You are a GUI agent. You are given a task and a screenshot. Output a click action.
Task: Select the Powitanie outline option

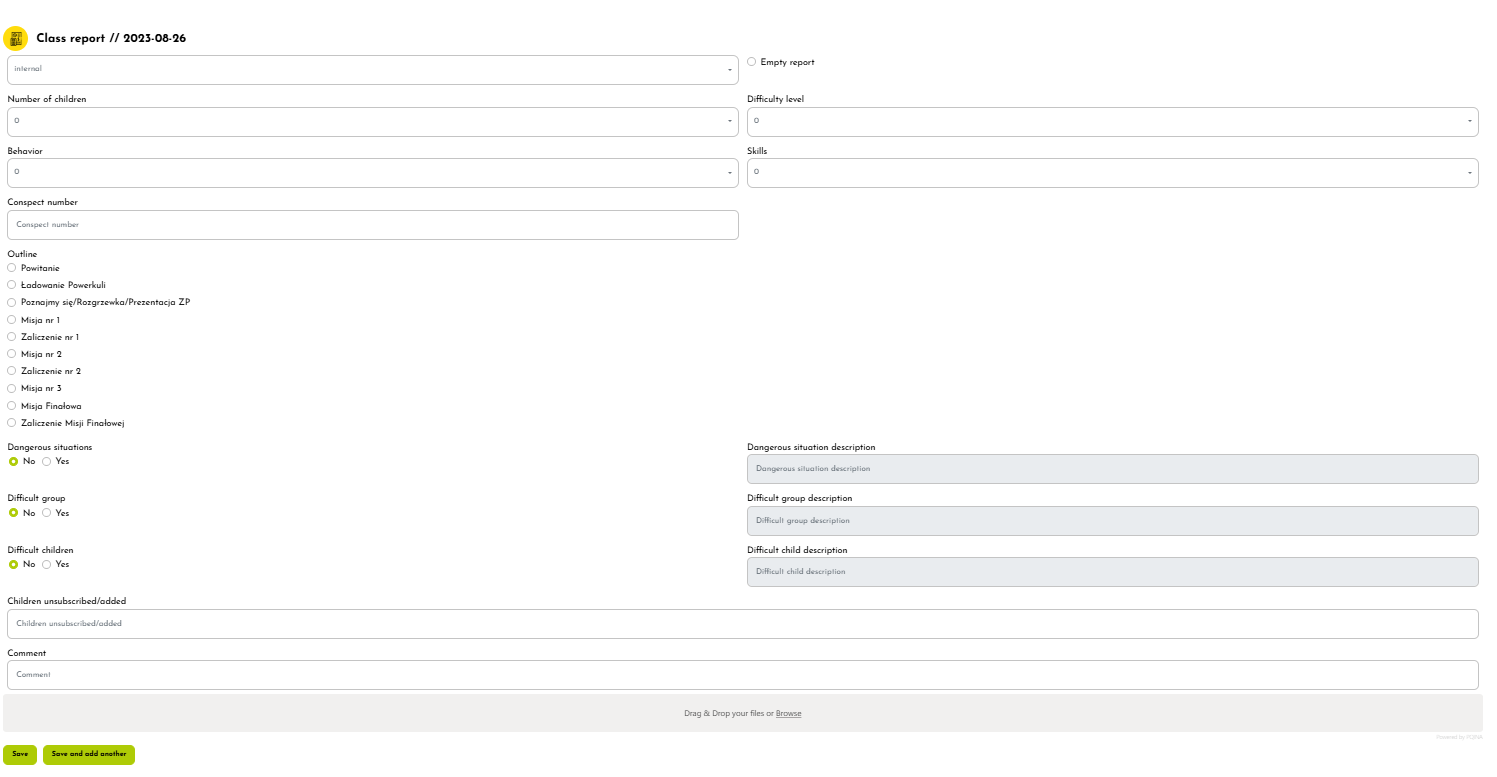coord(12,268)
